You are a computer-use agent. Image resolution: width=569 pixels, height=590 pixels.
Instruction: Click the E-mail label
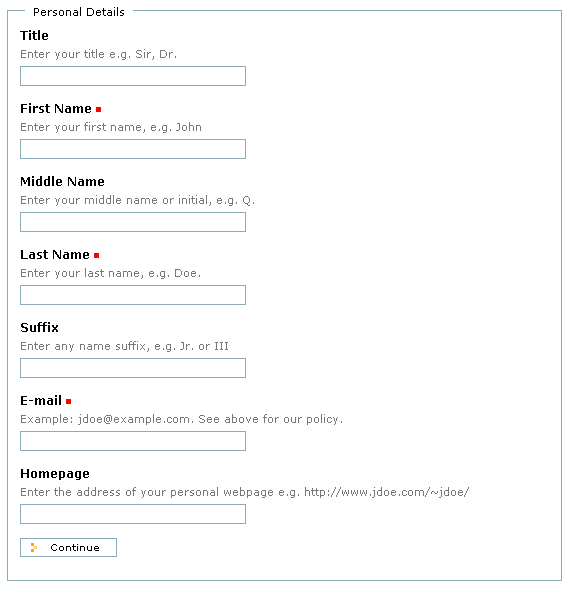(41, 400)
